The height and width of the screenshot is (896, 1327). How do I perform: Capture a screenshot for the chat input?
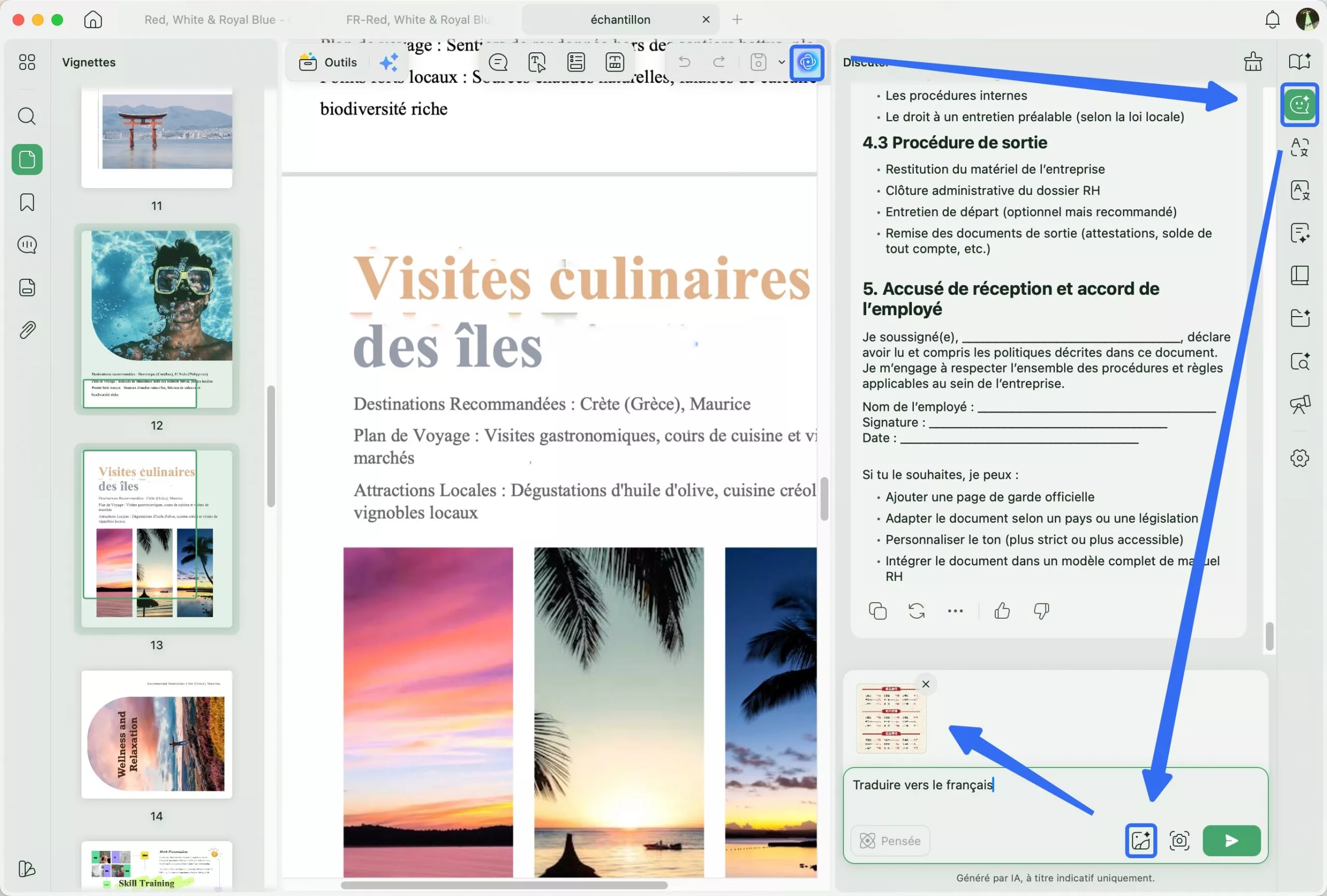pyautogui.click(x=1179, y=841)
